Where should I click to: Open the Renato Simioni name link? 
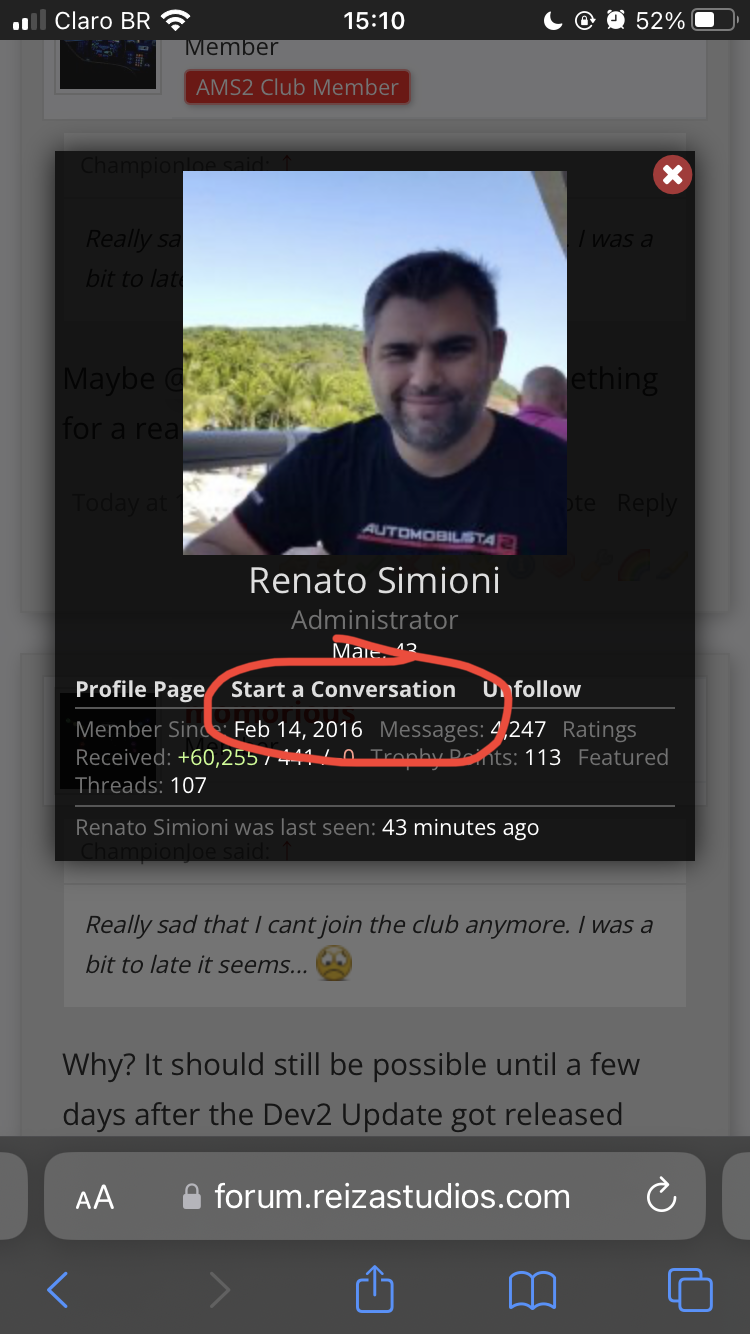[x=375, y=580]
